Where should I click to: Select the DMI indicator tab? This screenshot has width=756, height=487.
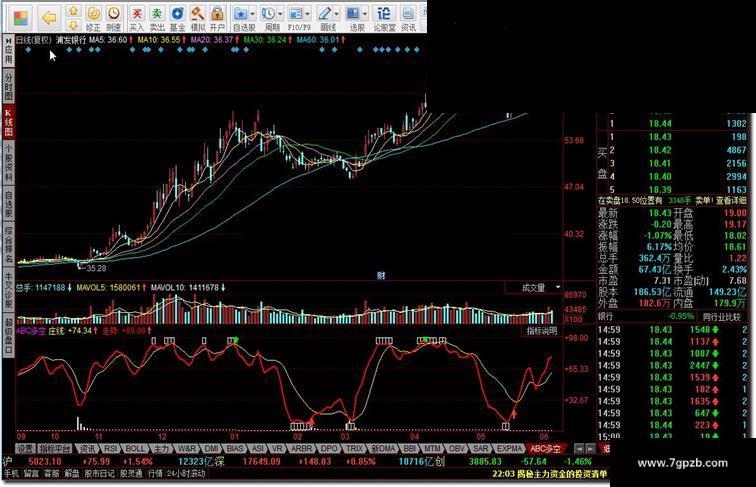click(x=212, y=448)
